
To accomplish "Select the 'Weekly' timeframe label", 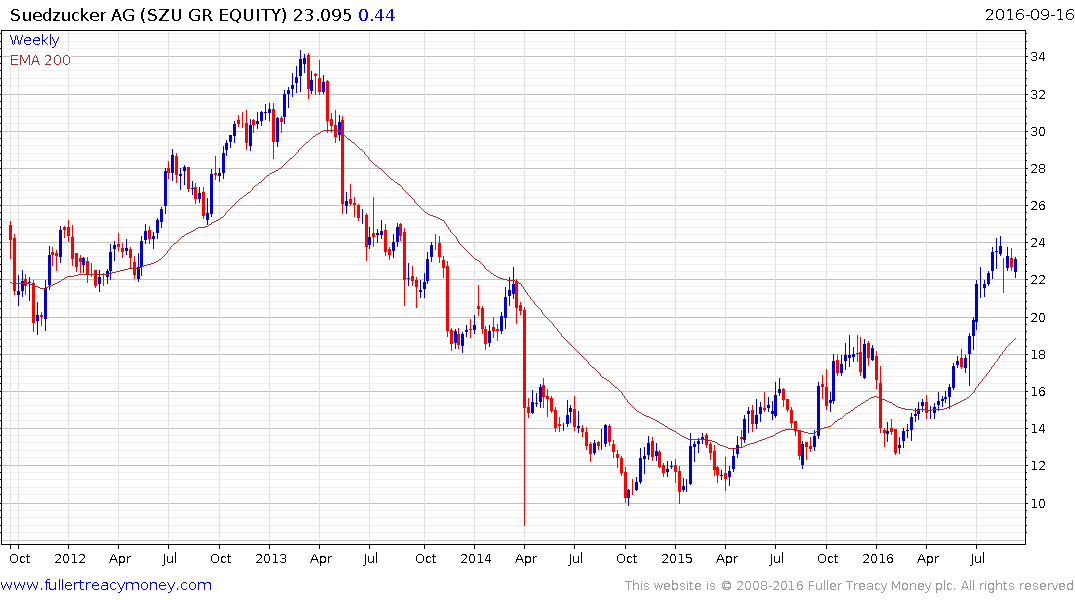I will [34, 40].
